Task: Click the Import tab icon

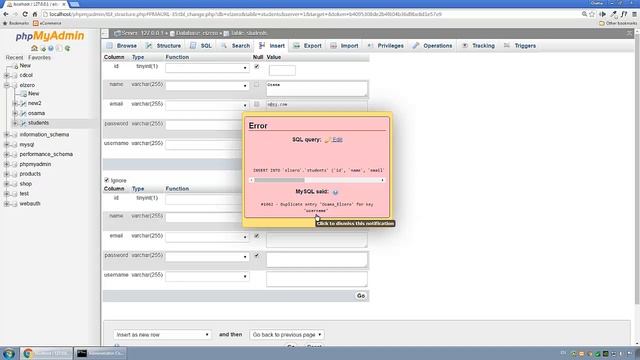Action: point(333,46)
